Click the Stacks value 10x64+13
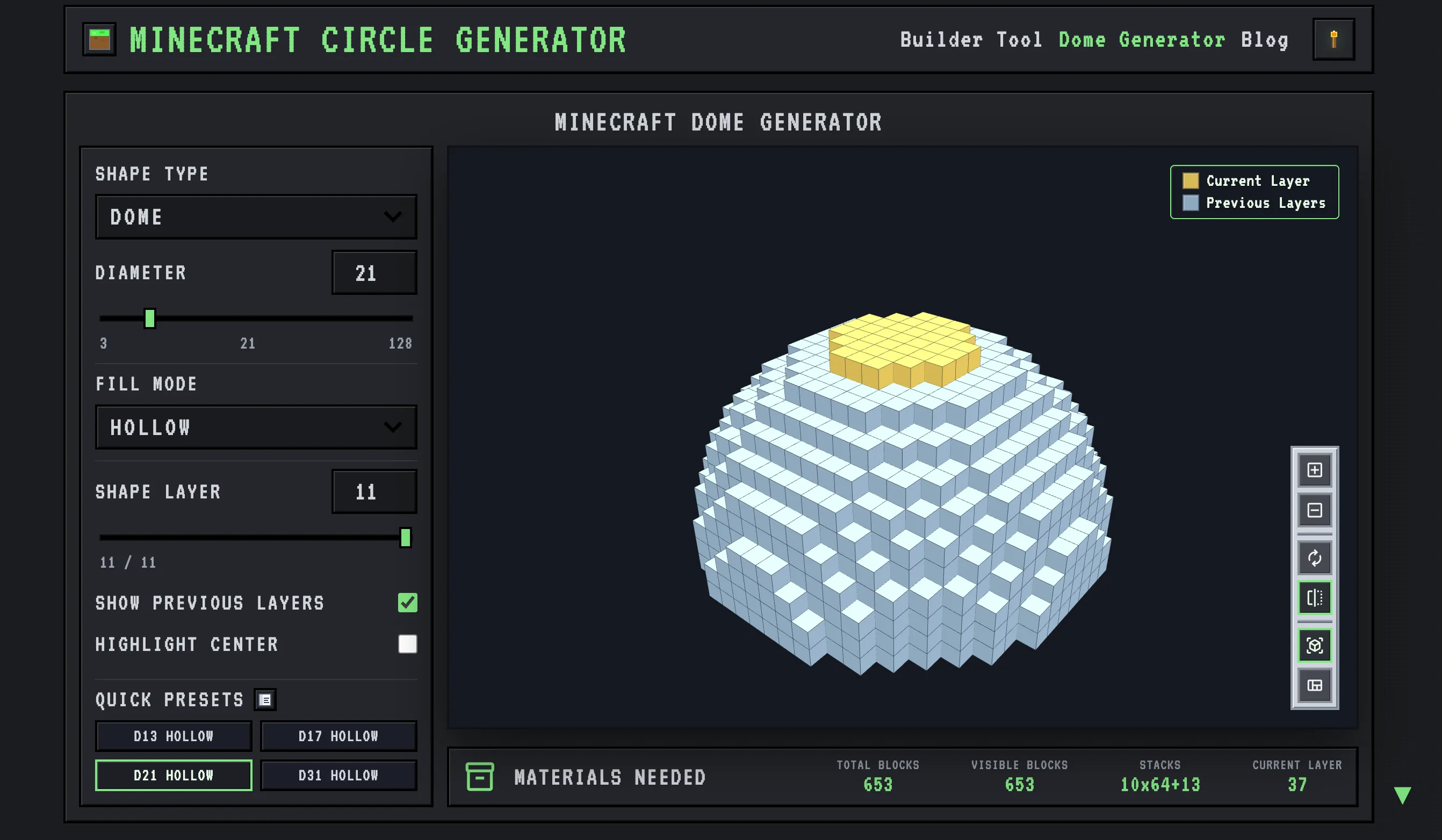This screenshot has width=1442, height=840. click(1160, 785)
